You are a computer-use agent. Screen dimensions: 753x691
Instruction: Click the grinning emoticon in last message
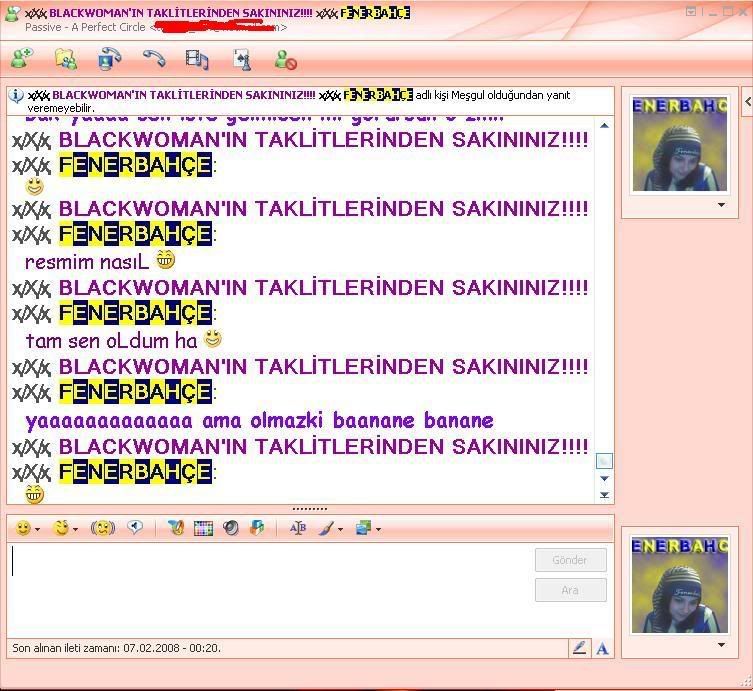coord(35,494)
